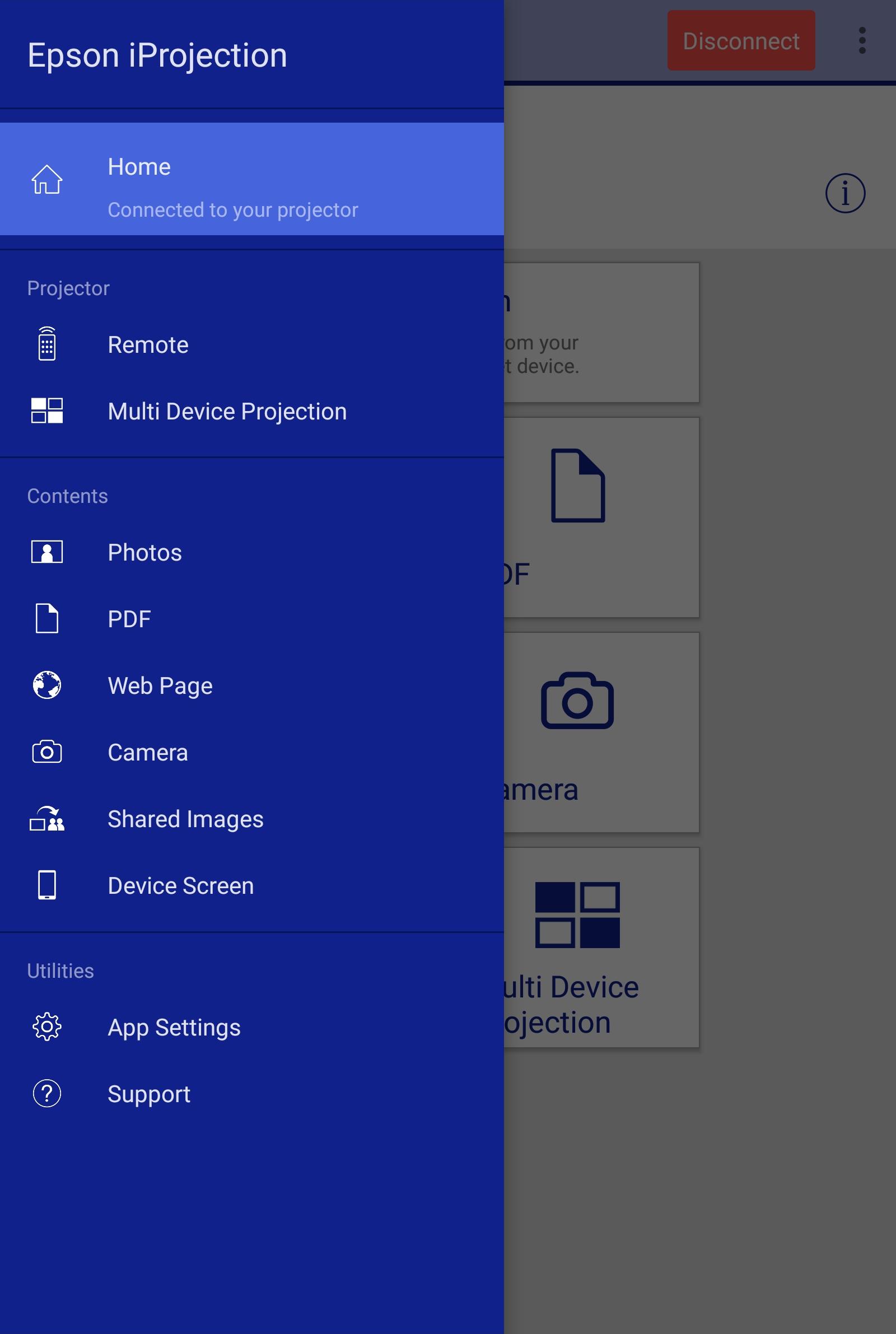Click the Home house icon
Image resolution: width=896 pixels, height=1334 pixels.
(x=47, y=179)
